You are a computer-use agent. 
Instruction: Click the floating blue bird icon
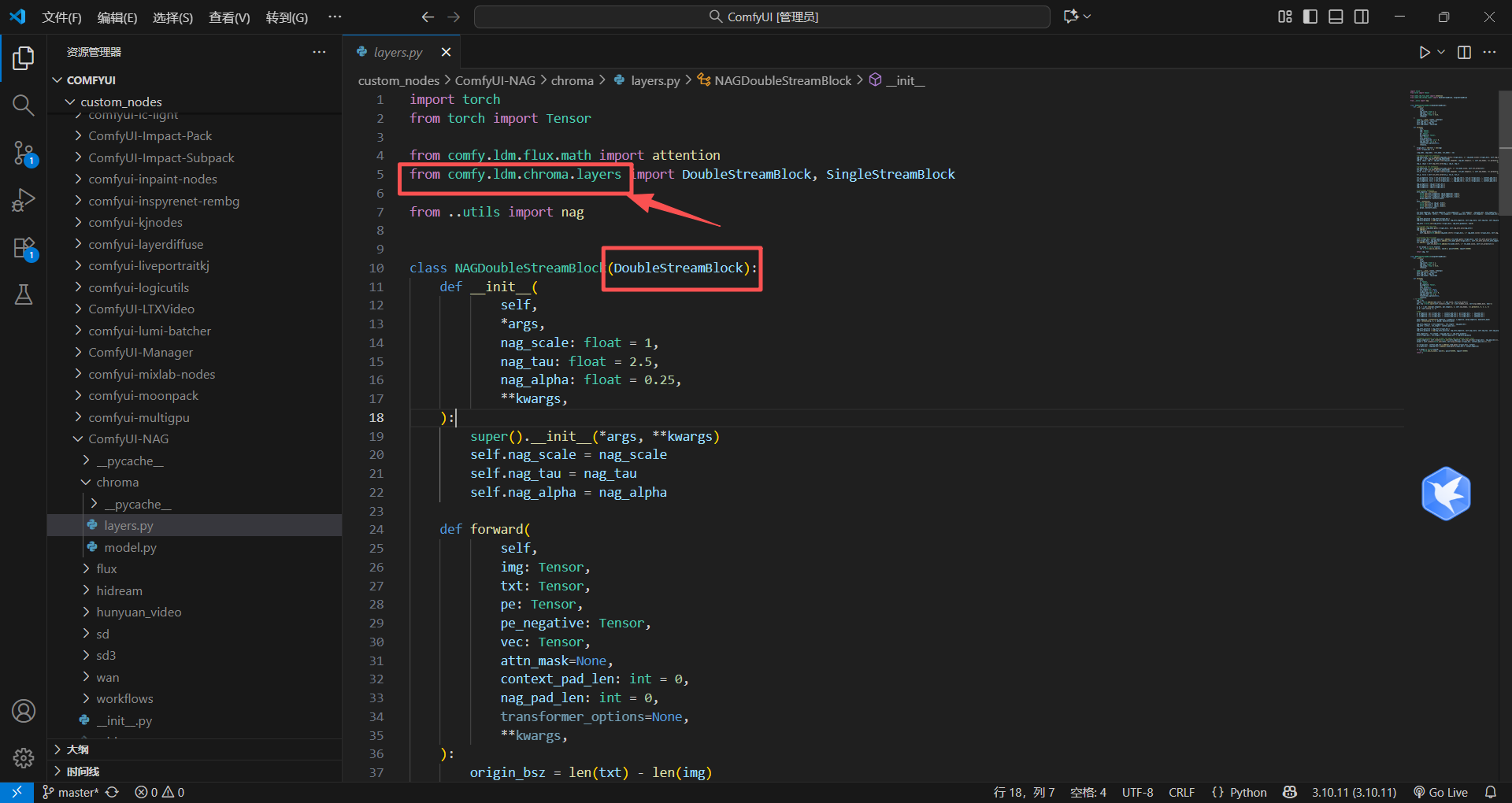click(x=1446, y=494)
